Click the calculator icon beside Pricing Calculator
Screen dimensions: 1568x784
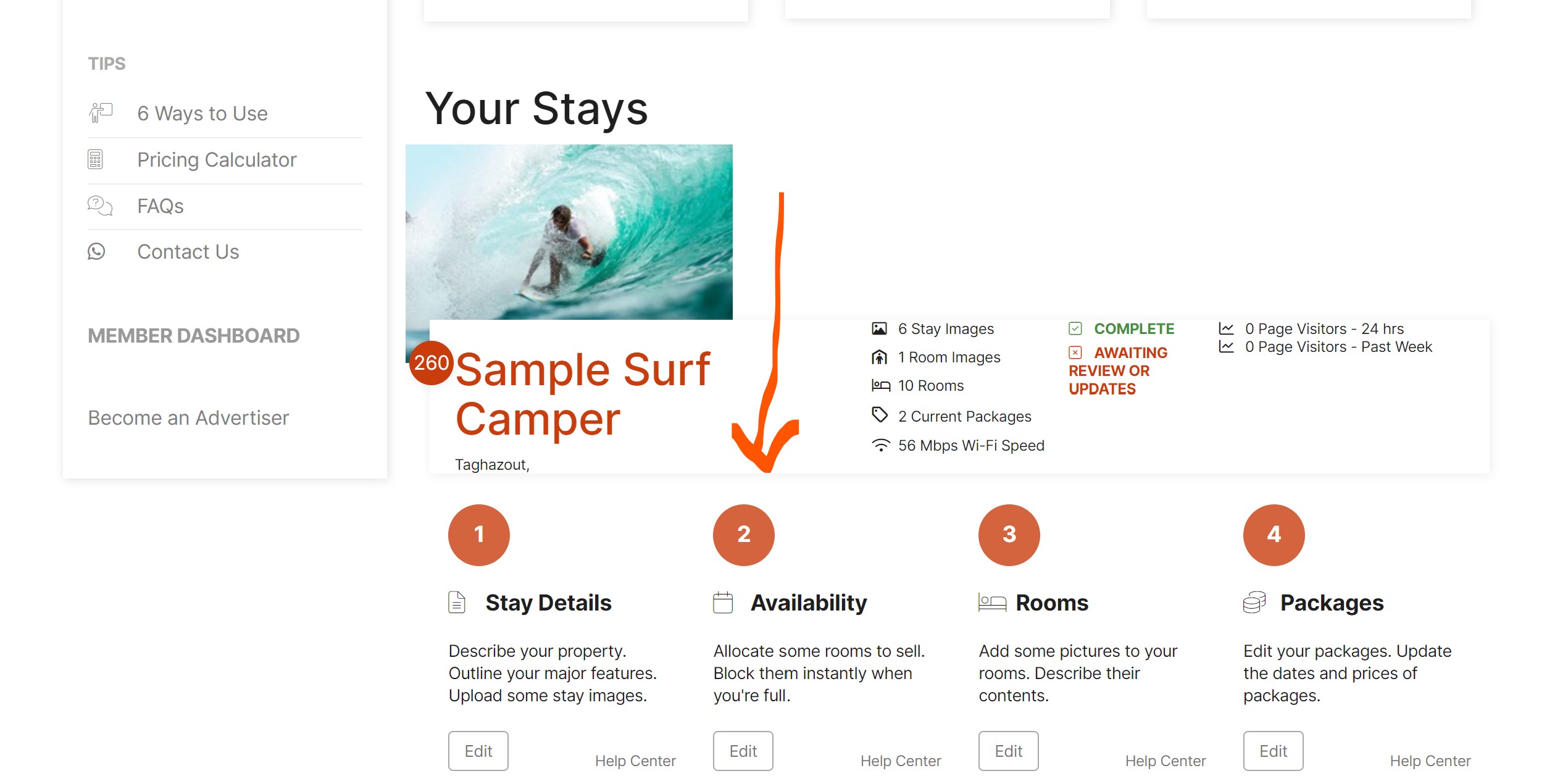pos(95,159)
